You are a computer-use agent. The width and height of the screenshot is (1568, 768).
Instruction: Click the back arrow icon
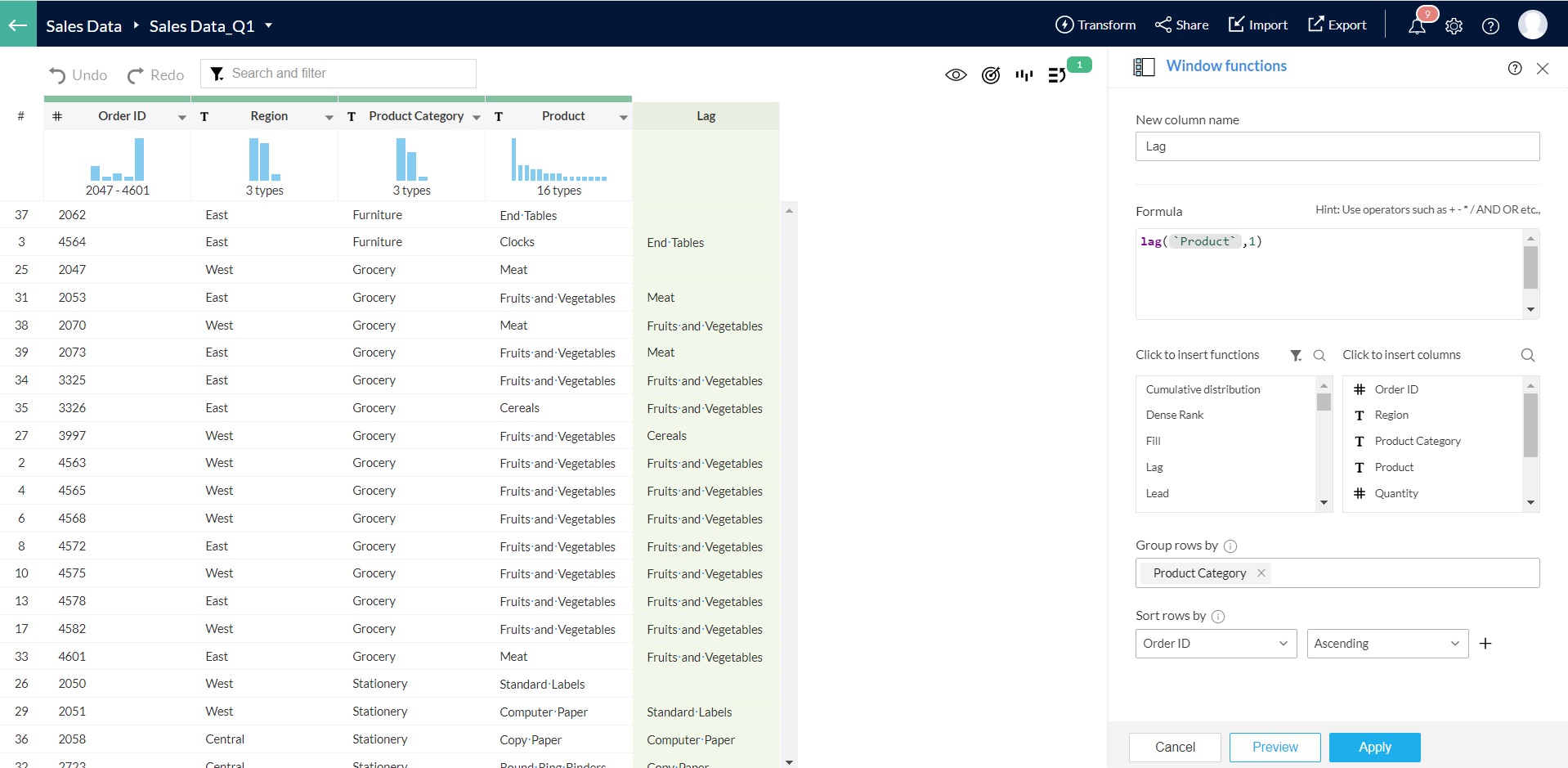pyautogui.click(x=18, y=25)
